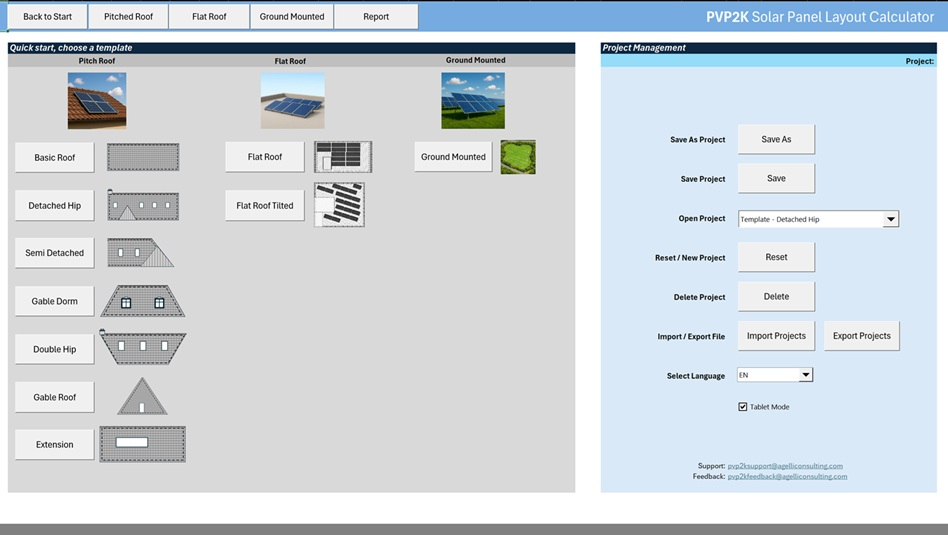Click the 'Import / Export File' label

tap(691, 337)
